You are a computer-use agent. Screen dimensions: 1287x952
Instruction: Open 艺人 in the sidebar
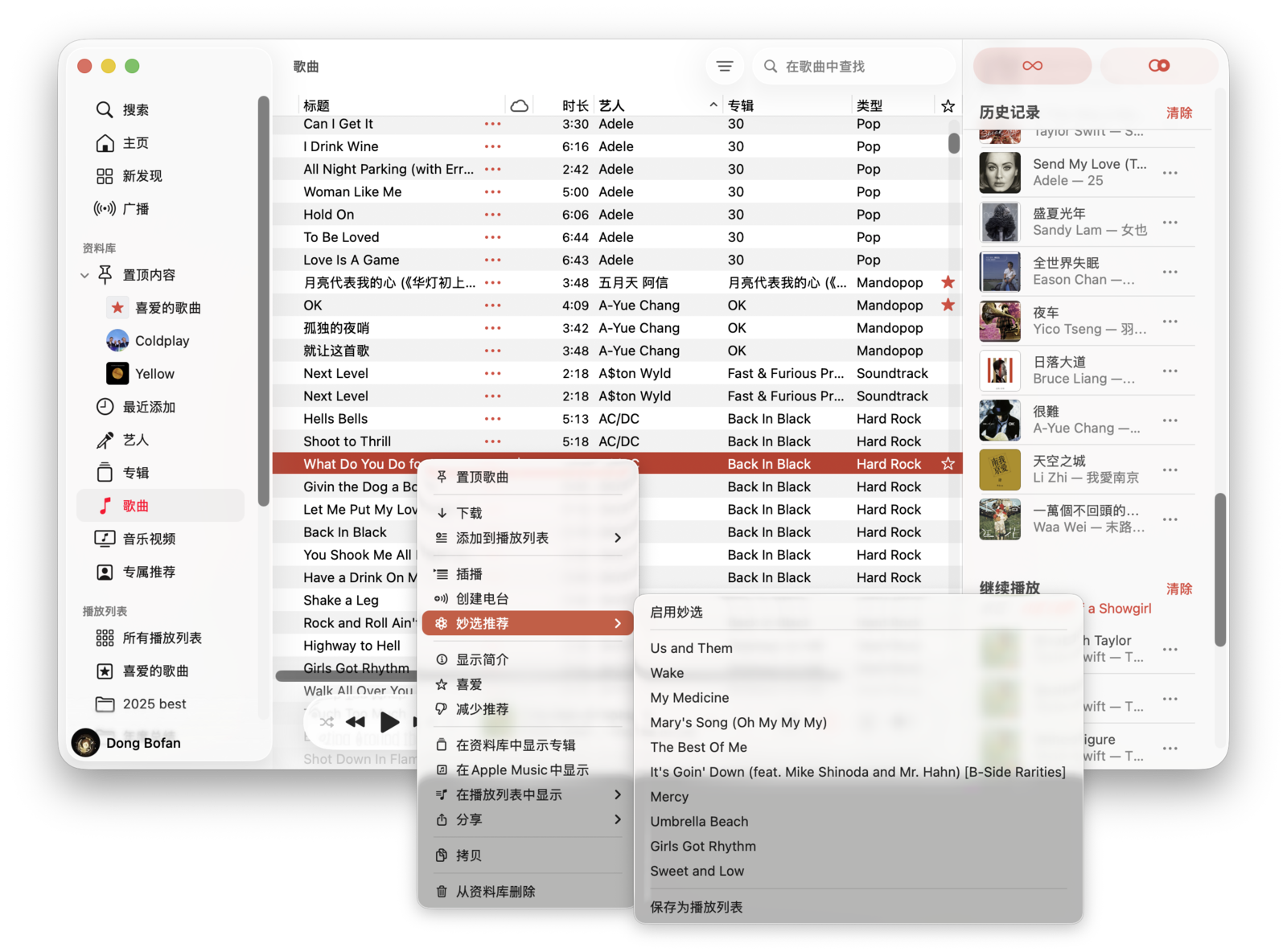click(161, 439)
